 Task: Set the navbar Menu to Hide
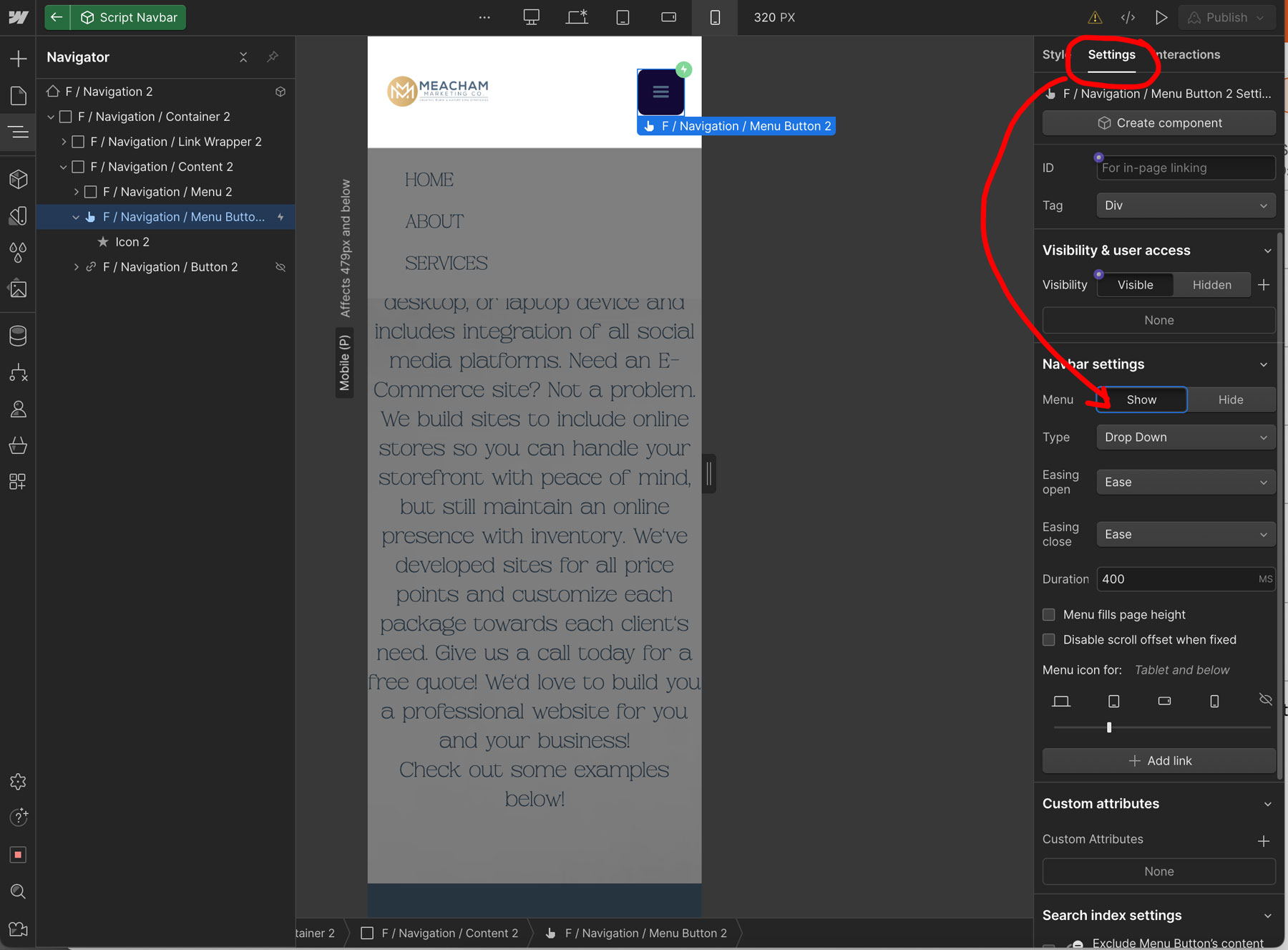pos(1231,399)
